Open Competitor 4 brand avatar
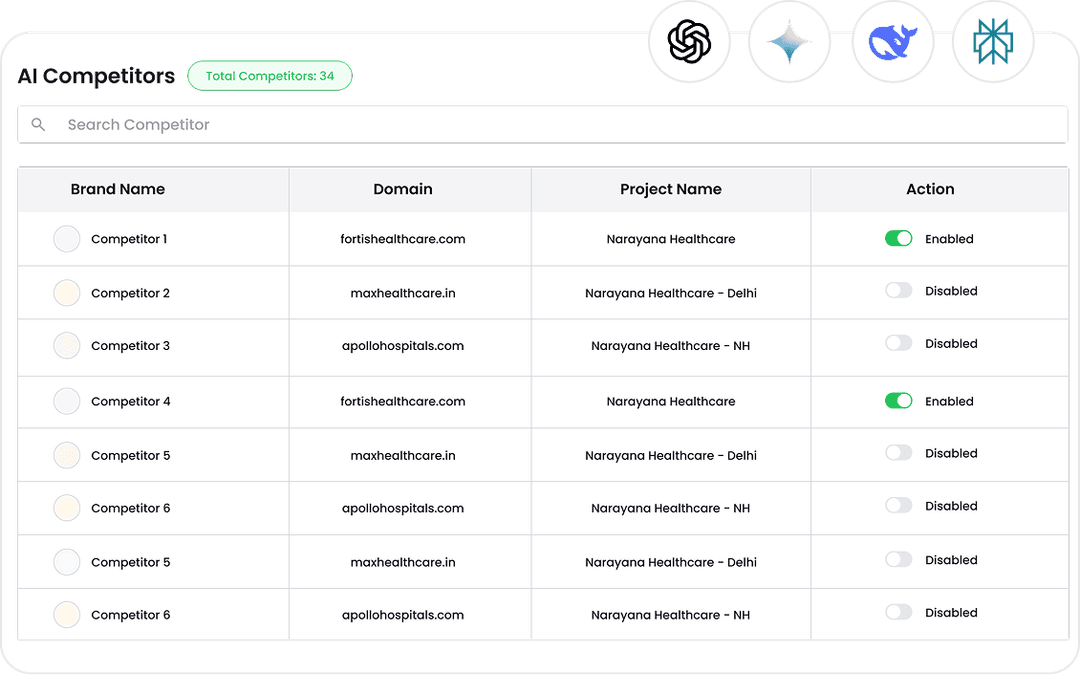1080x675 pixels. [66, 400]
